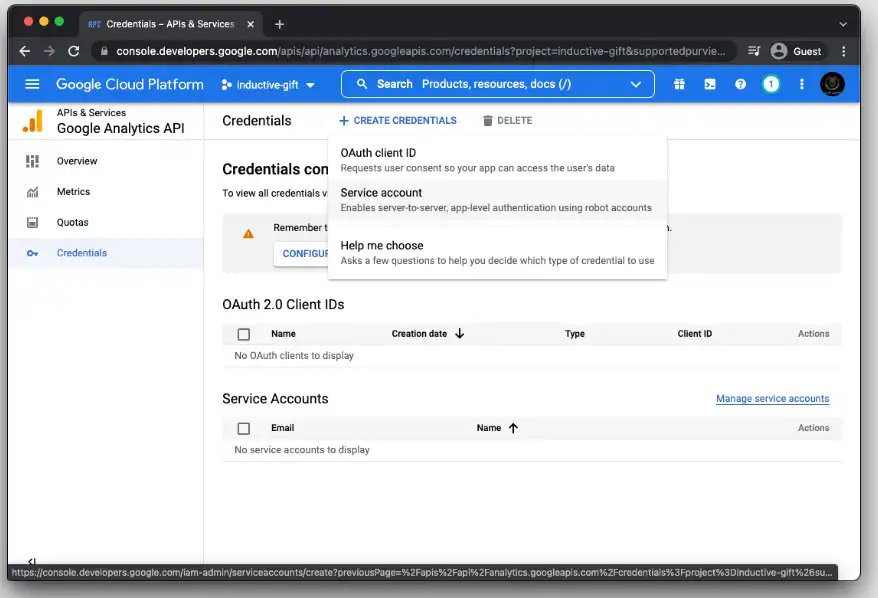
Task: Activate Cloud Shell terminal icon
Action: [x=709, y=84]
